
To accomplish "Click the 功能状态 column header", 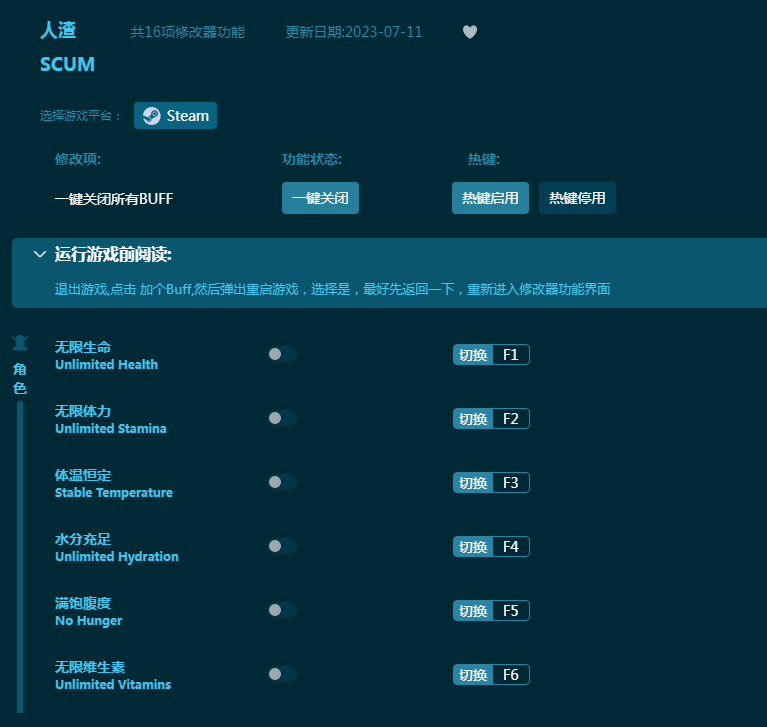I will (312, 159).
